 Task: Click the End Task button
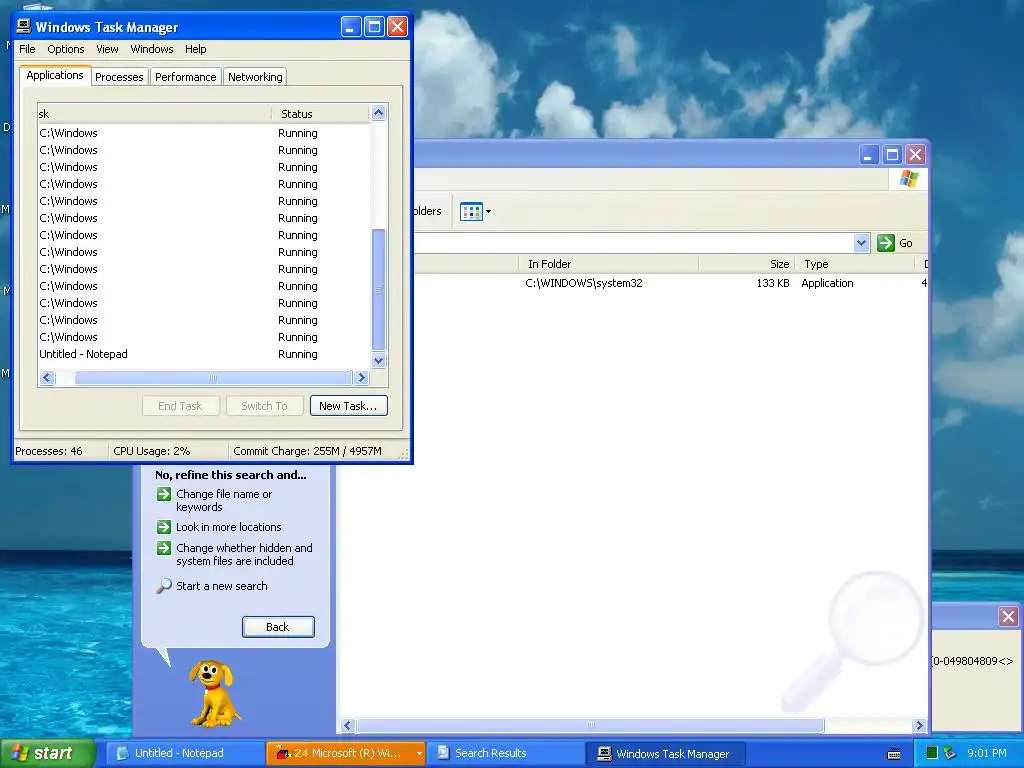(x=180, y=406)
